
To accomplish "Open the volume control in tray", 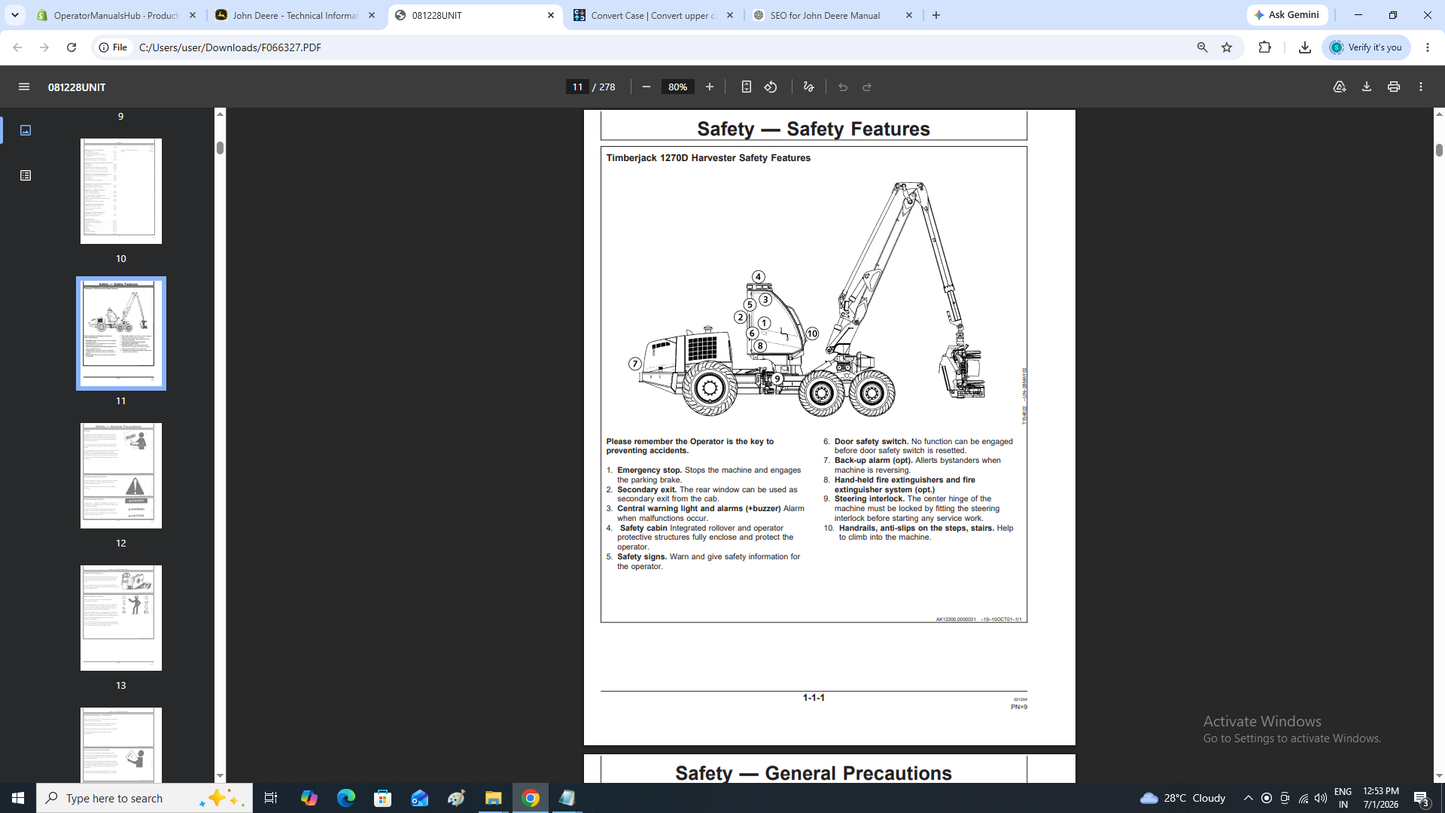I will 1321,798.
